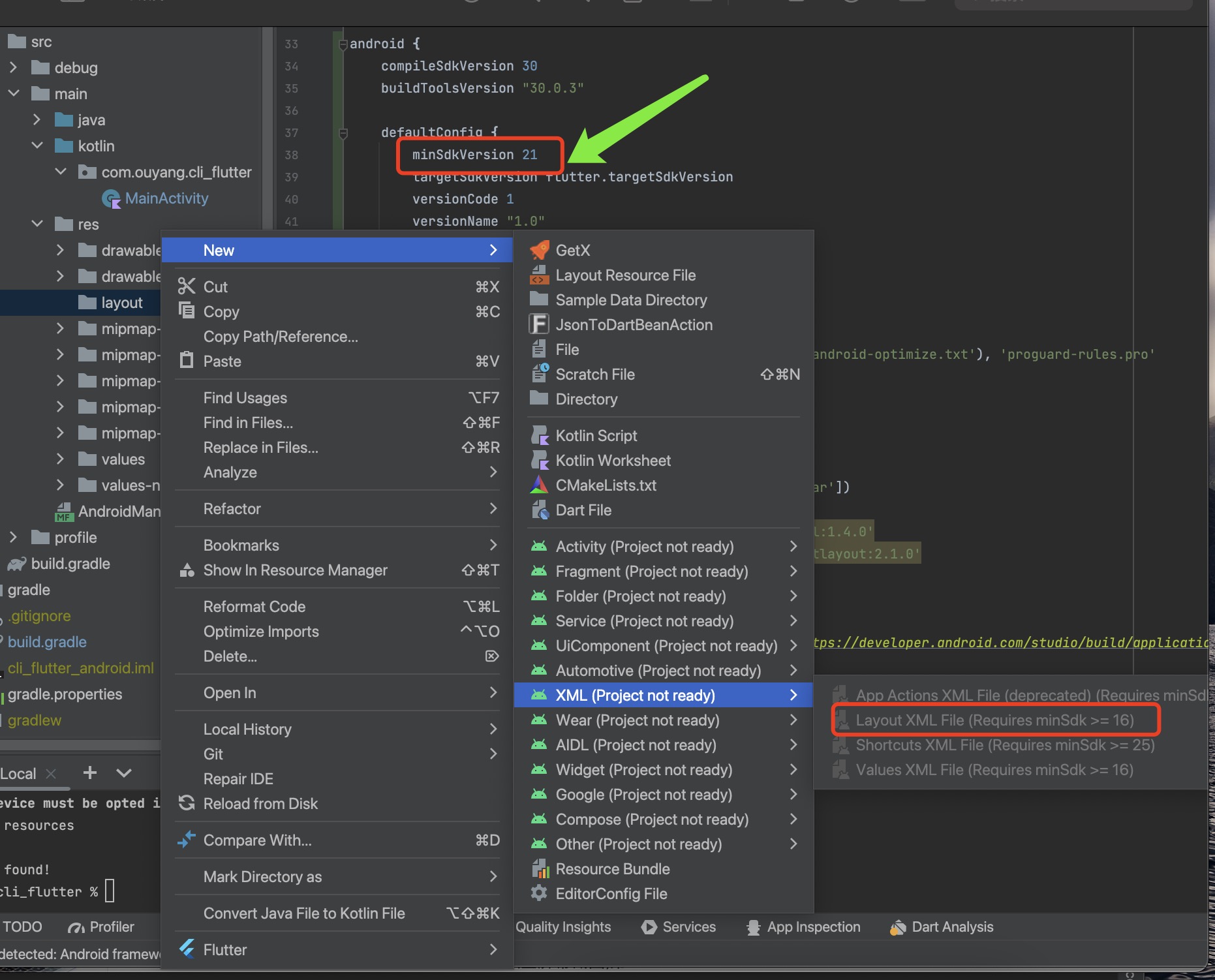Image resolution: width=1215 pixels, height=980 pixels.
Task: Click the Profiler gauge icon
Action: (76, 927)
